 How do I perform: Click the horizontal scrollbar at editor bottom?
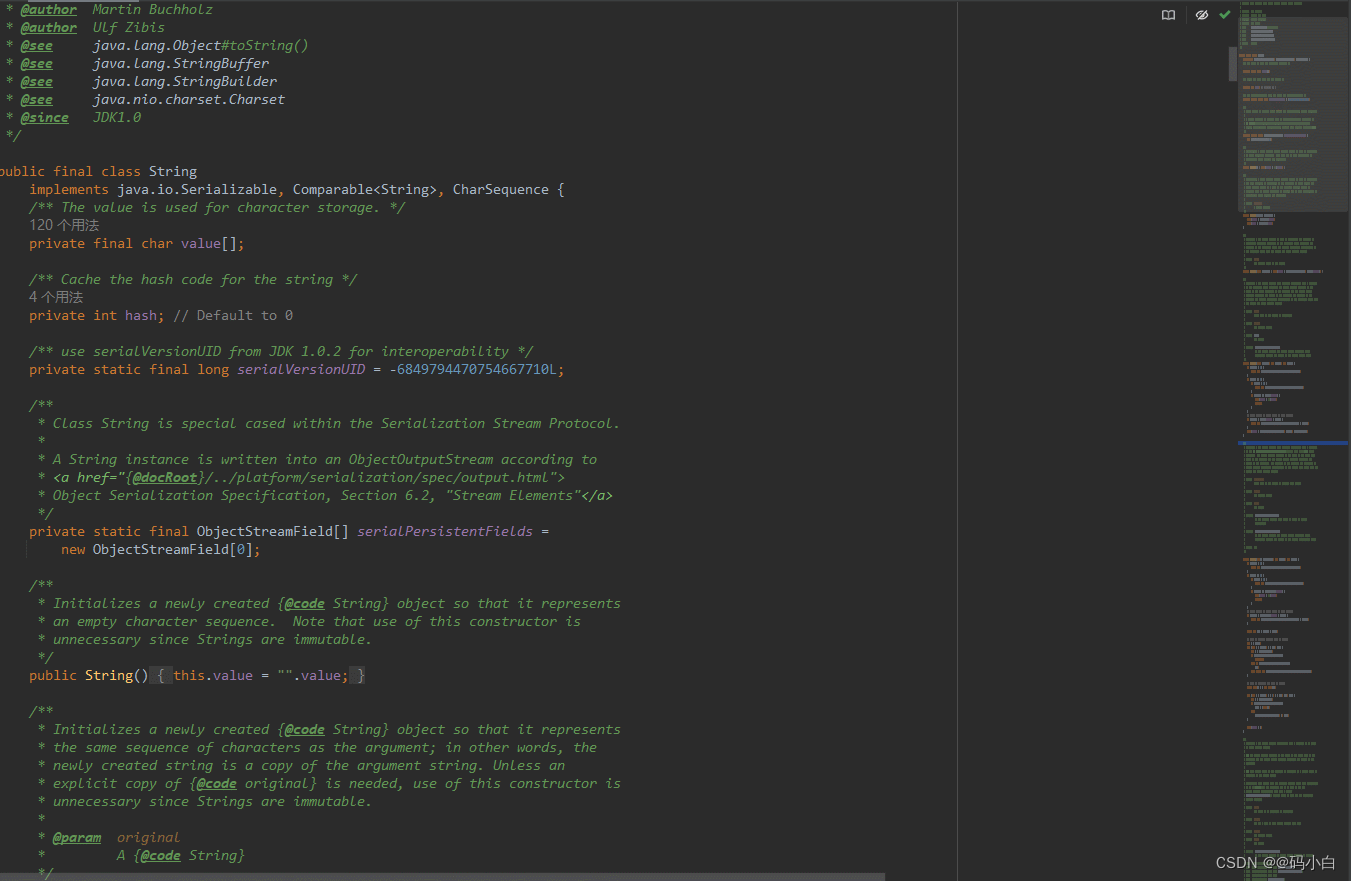[442, 877]
